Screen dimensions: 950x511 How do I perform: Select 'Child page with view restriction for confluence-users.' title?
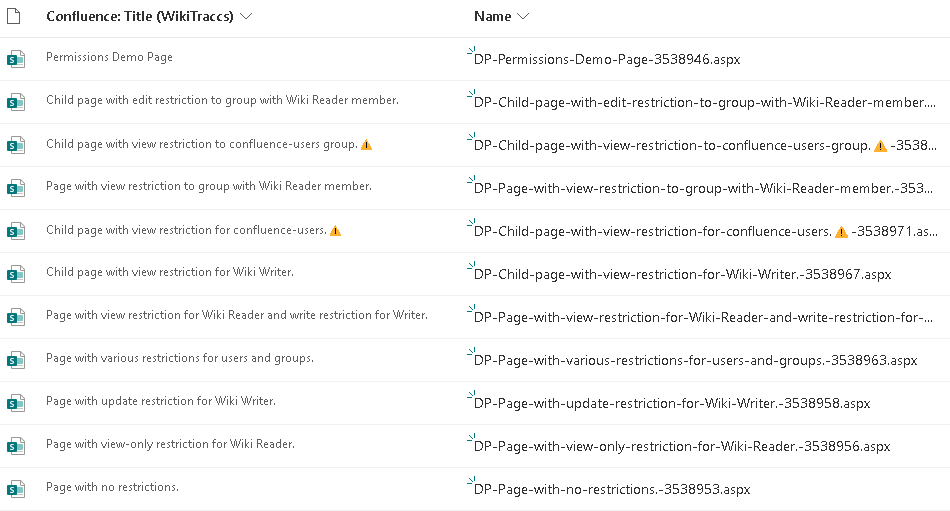pos(187,230)
